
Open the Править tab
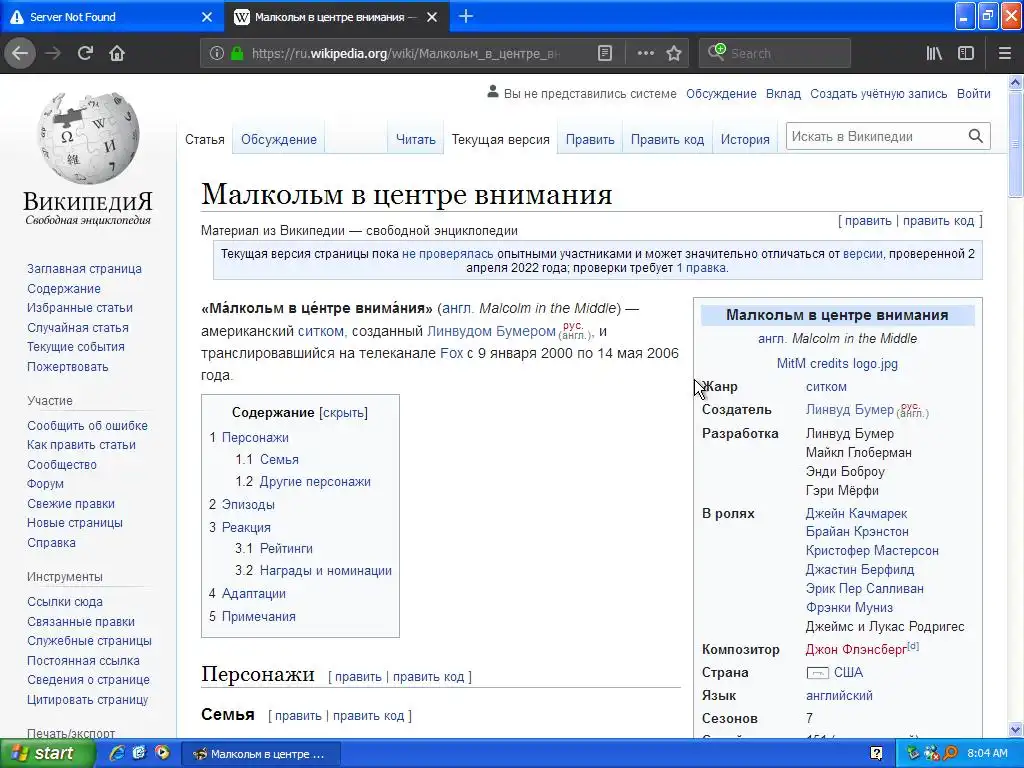[590, 139]
